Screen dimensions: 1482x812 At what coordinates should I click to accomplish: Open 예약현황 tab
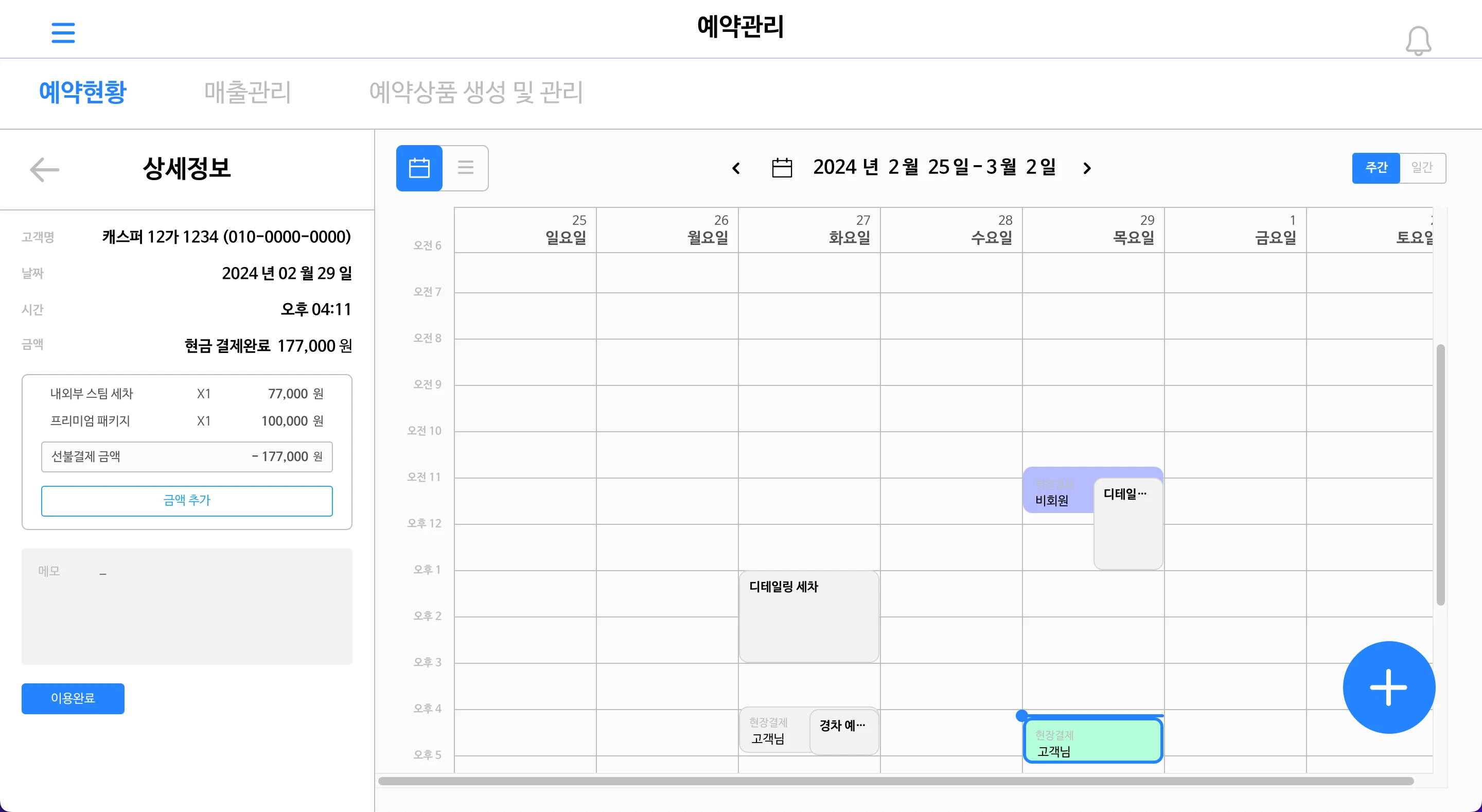click(82, 92)
